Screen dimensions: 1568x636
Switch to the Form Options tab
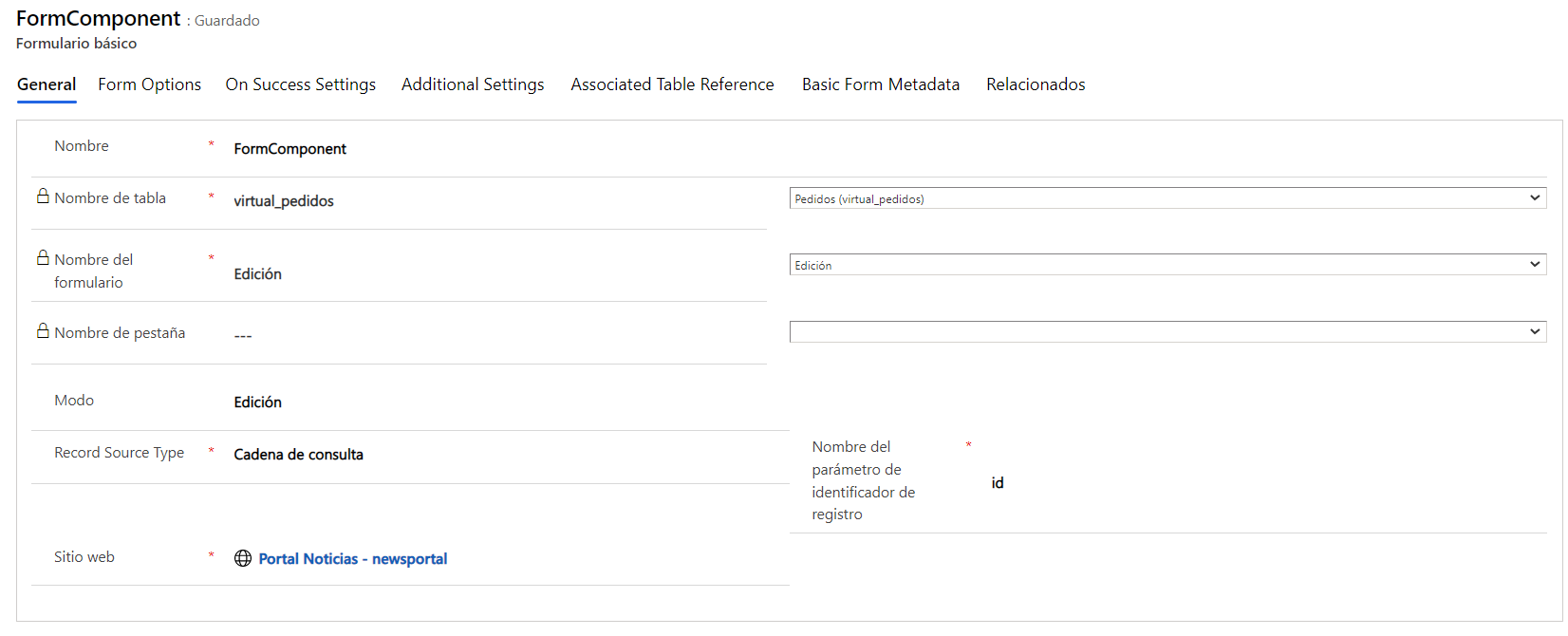pos(149,84)
